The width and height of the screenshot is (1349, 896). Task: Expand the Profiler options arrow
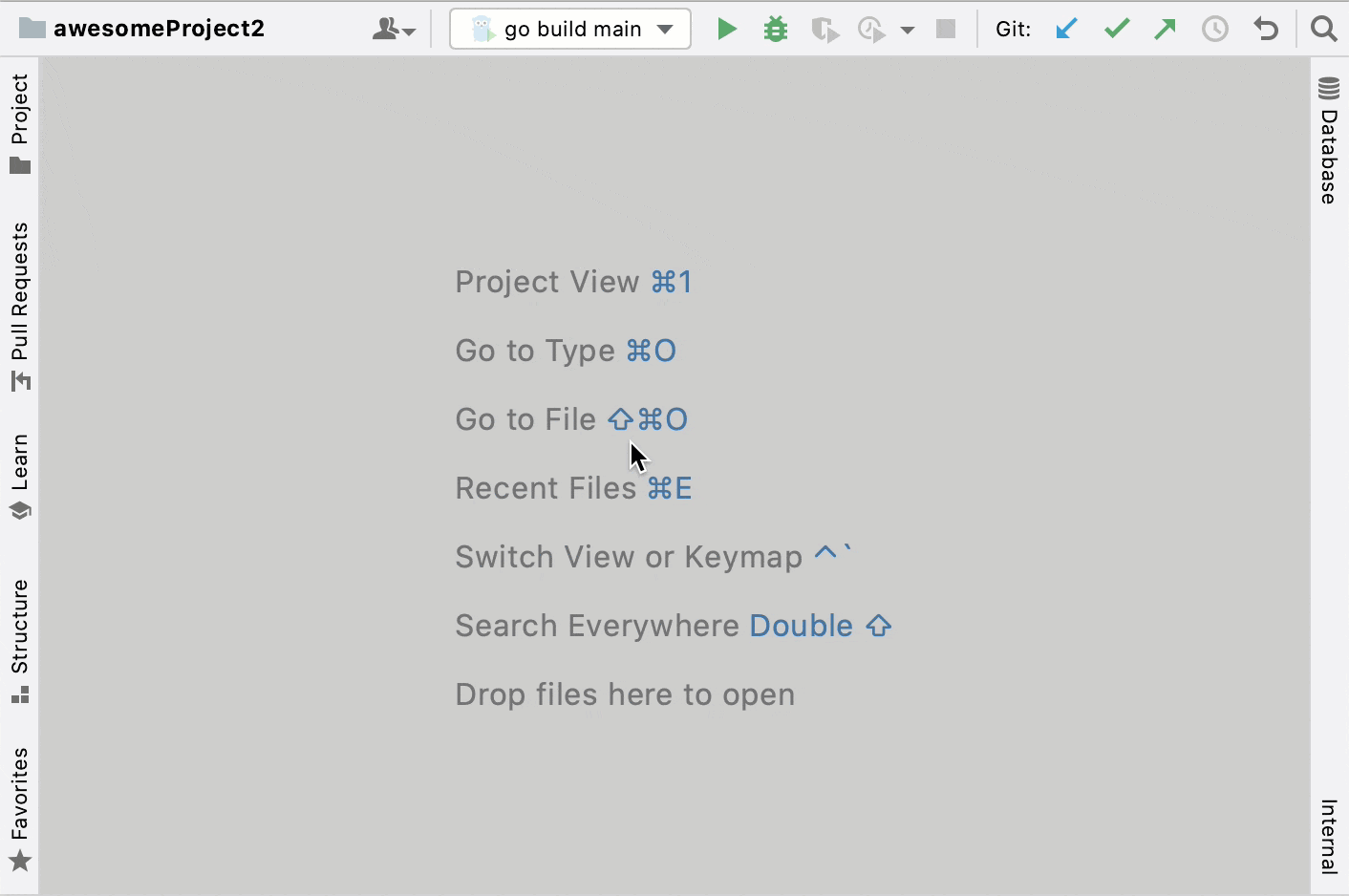[906, 29]
